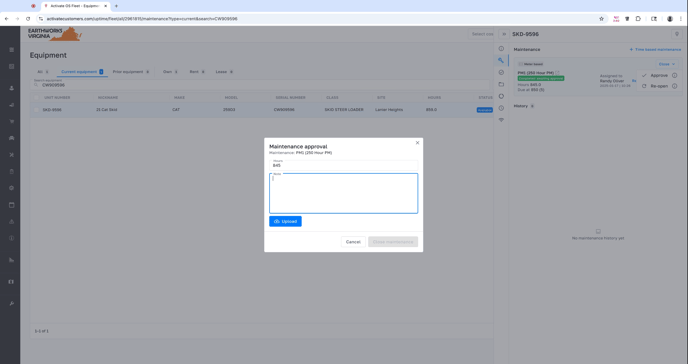688x364 pixels.
Task: Click the Hours field showing 845
Action: tap(343, 165)
